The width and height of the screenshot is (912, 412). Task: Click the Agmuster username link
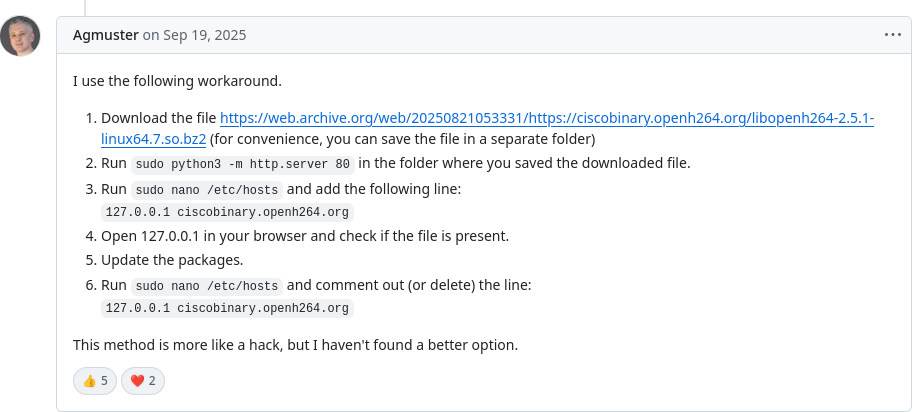(x=106, y=35)
